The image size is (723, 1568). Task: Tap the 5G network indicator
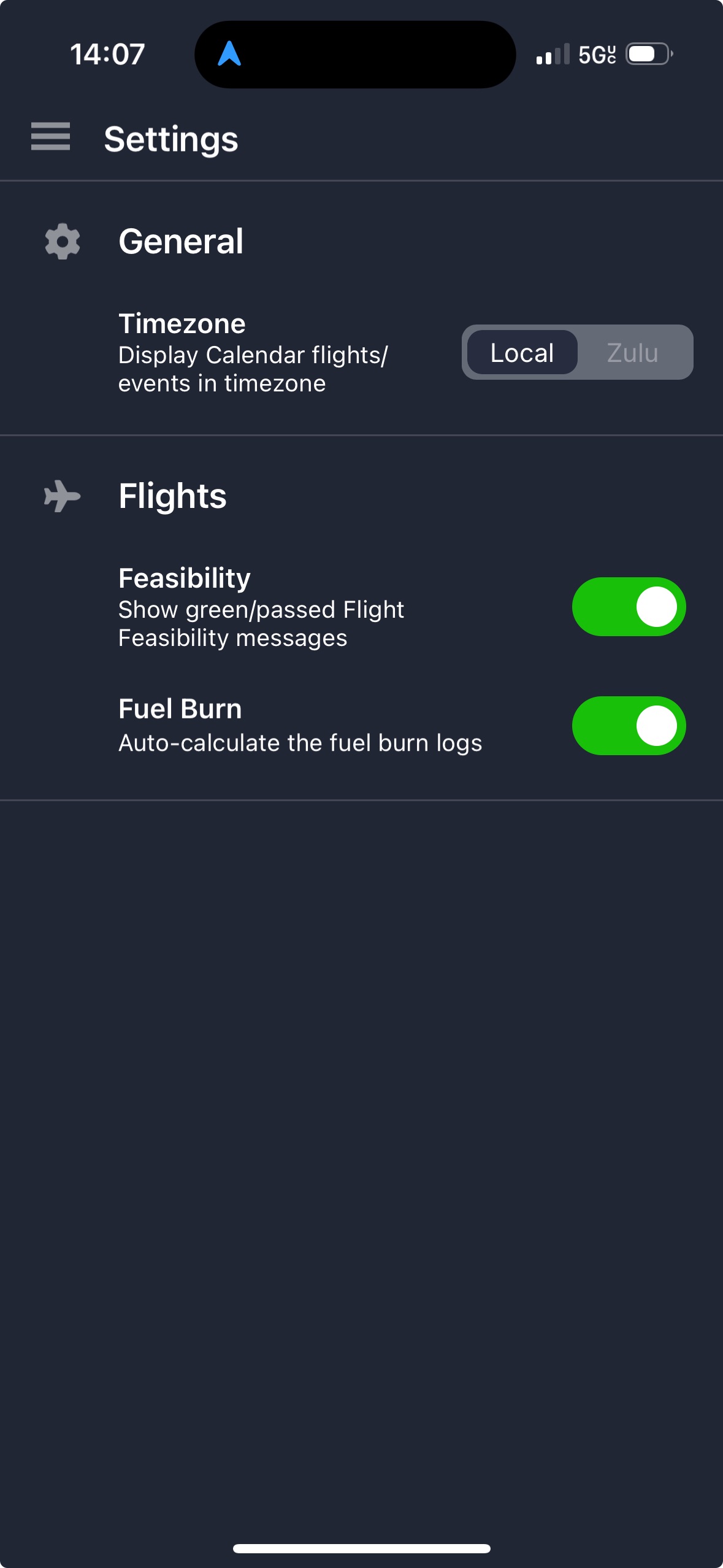pyautogui.click(x=597, y=55)
